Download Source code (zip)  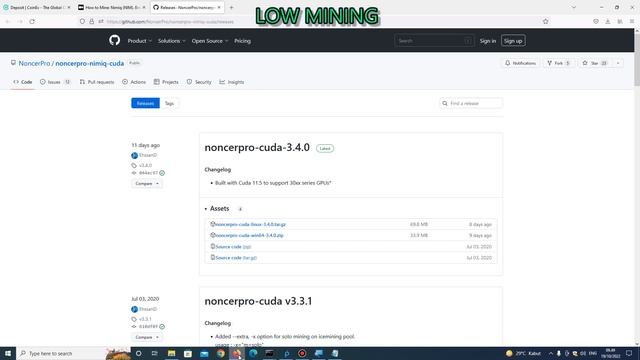pyautogui.click(x=233, y=247)
